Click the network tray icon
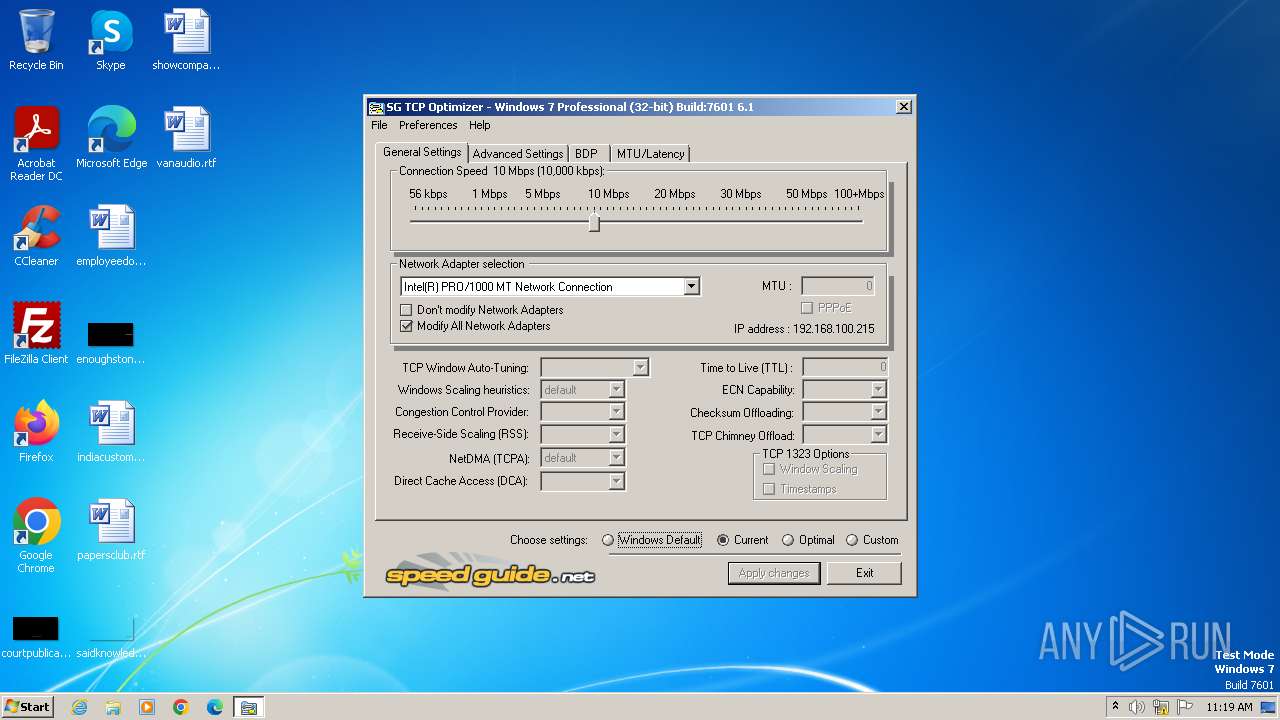The height and width of the screenshot is (720, 1280). pyautogui.click(x=1160, y=707)
